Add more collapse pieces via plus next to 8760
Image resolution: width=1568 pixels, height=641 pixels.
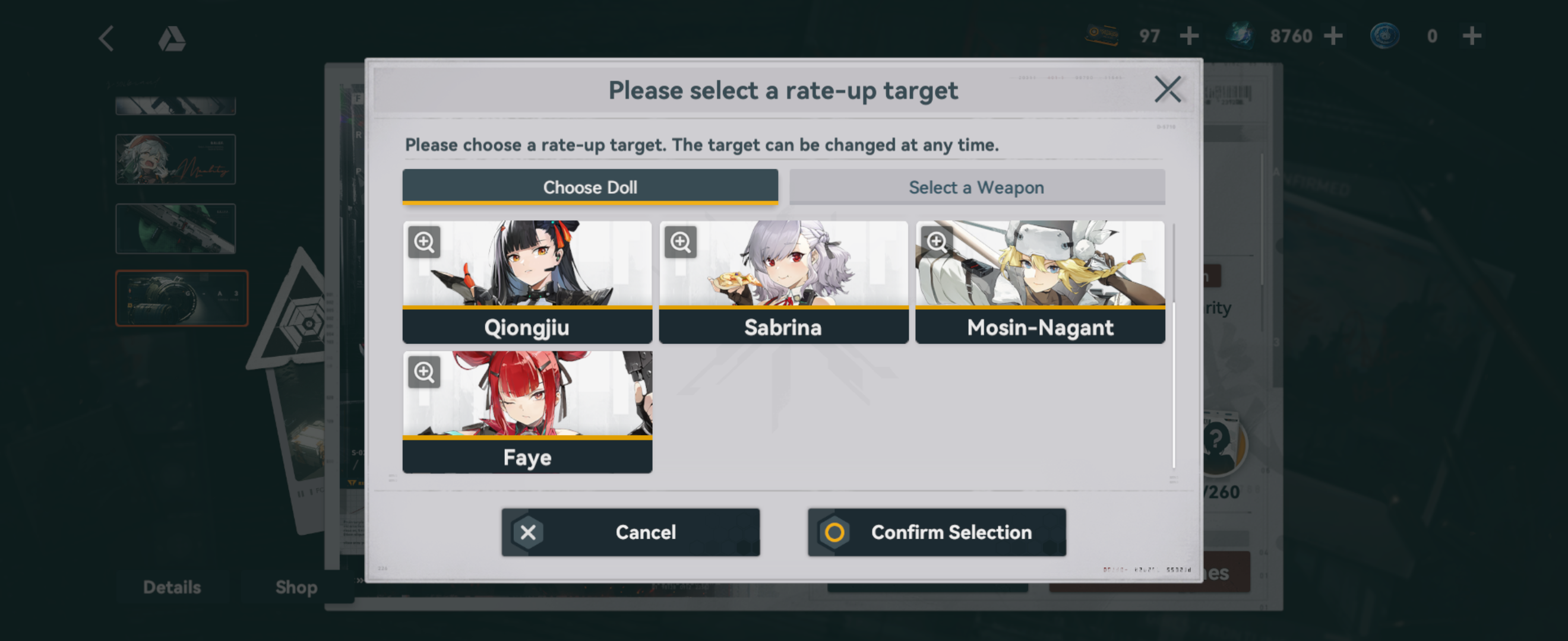1333,36
